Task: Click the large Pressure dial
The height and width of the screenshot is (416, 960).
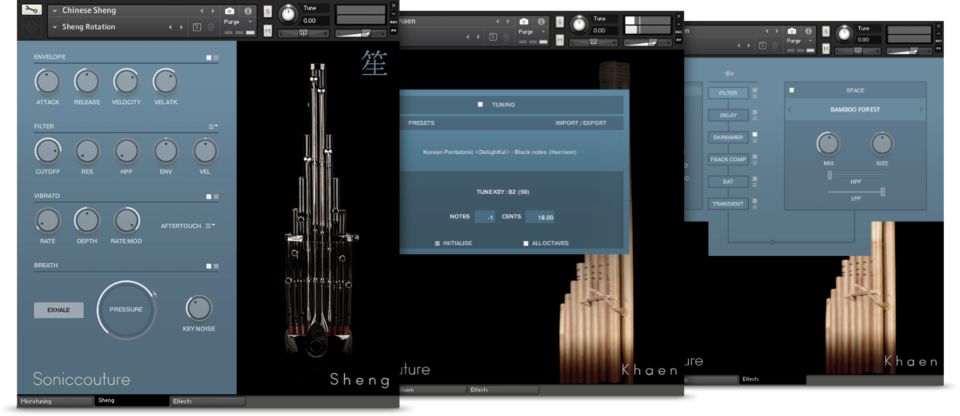Action: pyautogui.click(x=126, y=310)
